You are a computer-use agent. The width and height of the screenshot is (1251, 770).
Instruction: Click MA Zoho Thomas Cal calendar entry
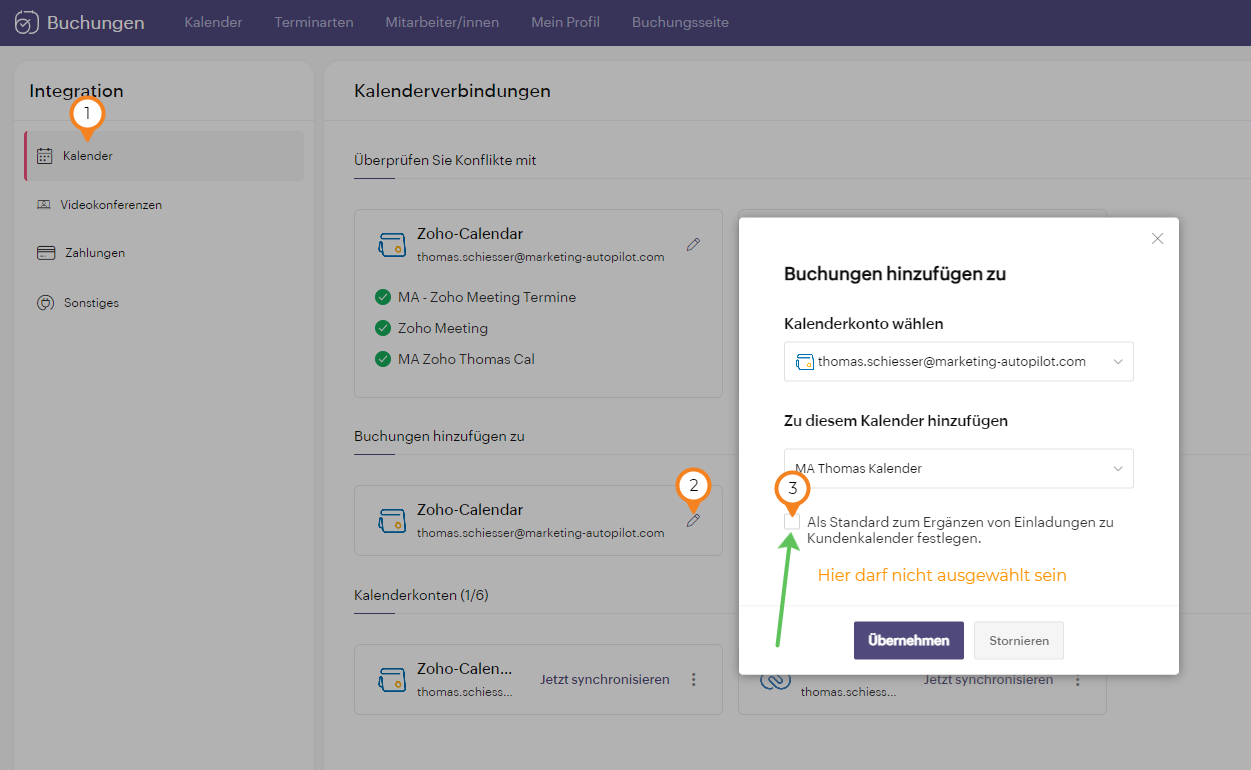click(x=466, y=359)
